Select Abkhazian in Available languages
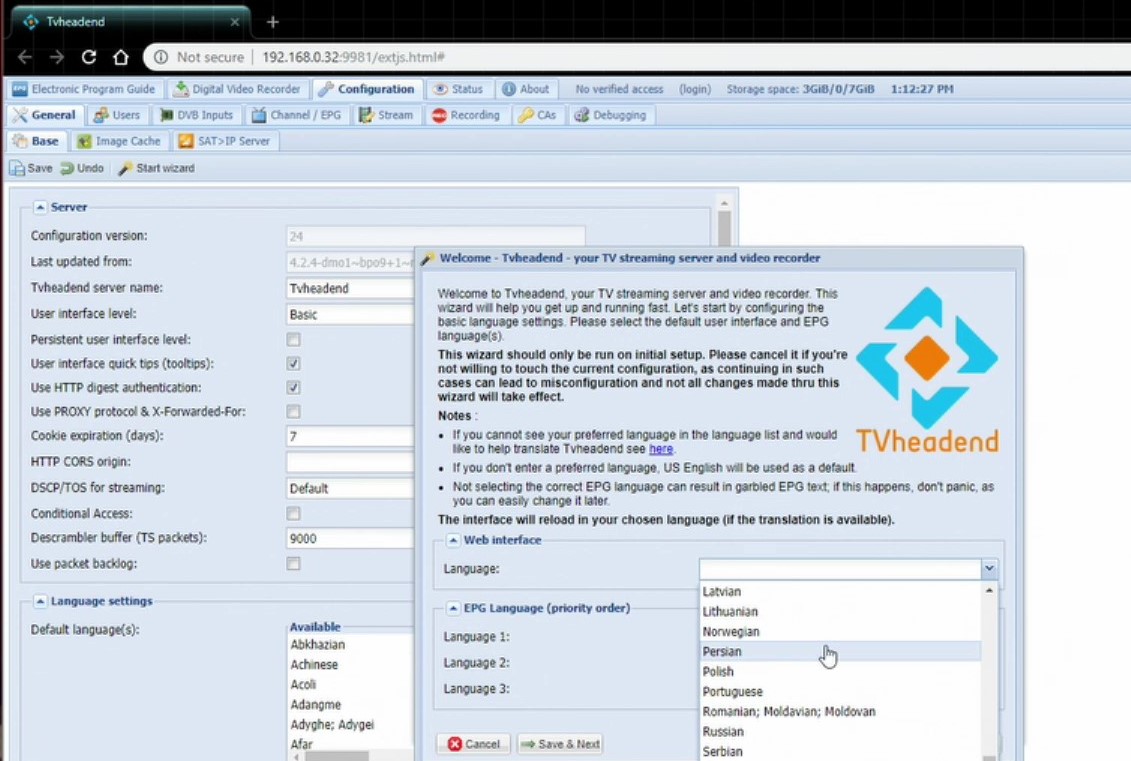The width and height of the screenshot is (1131, 761). 317,645
